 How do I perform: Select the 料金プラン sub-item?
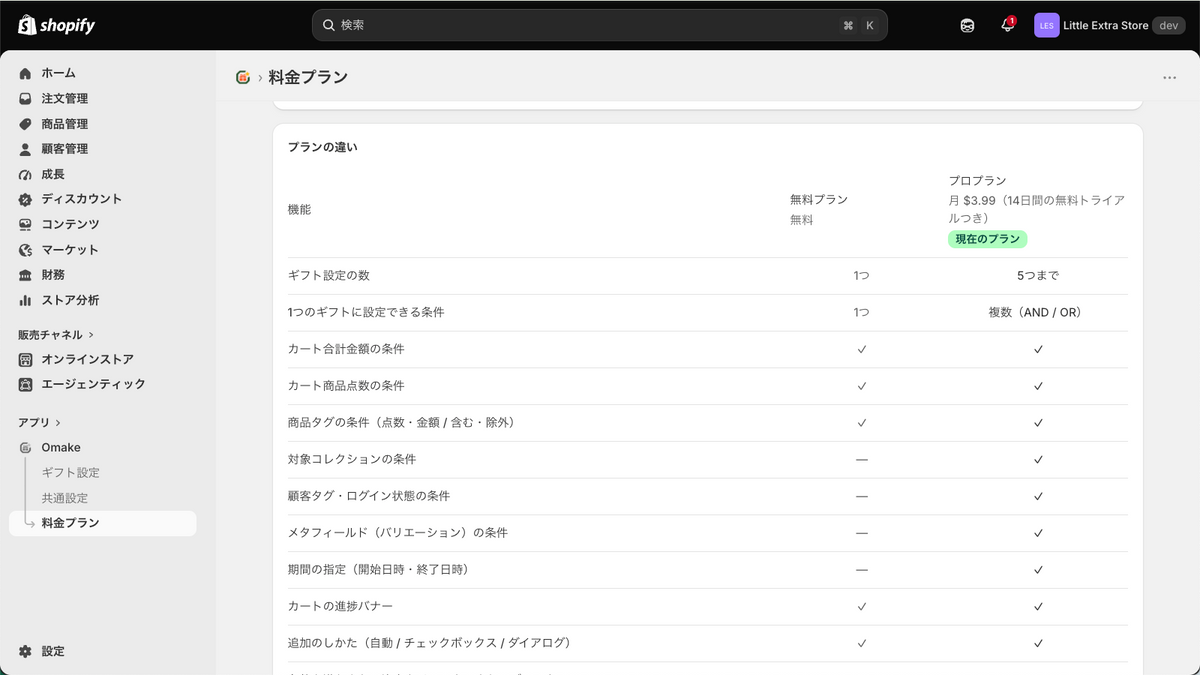coord(103,523)
